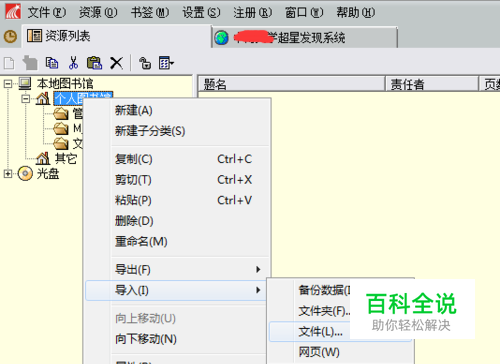Open the view mode list dropdown icon

click(x=166, y=63)
